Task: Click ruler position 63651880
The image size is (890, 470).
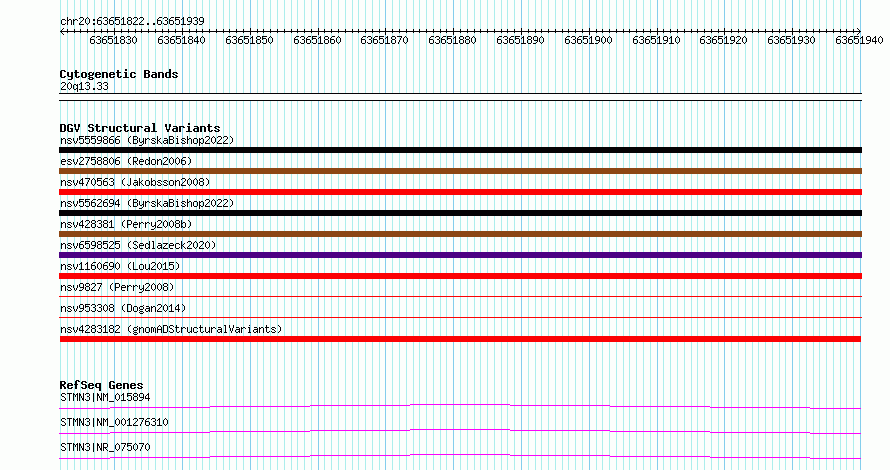Action: [452, 40]
